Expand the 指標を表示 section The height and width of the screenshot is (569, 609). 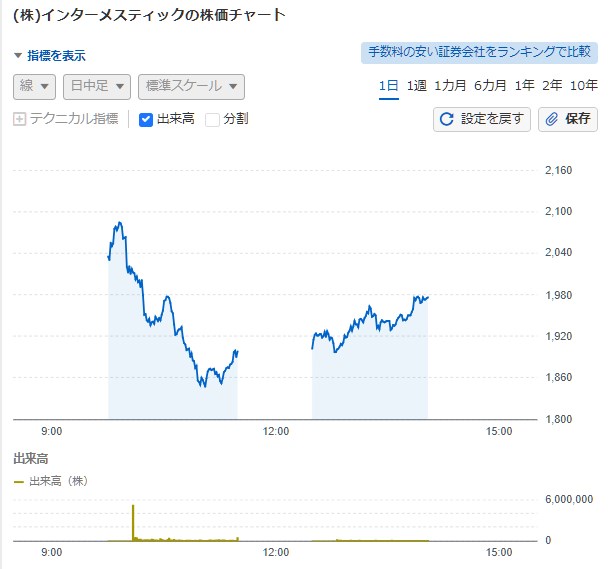(50, 56)
